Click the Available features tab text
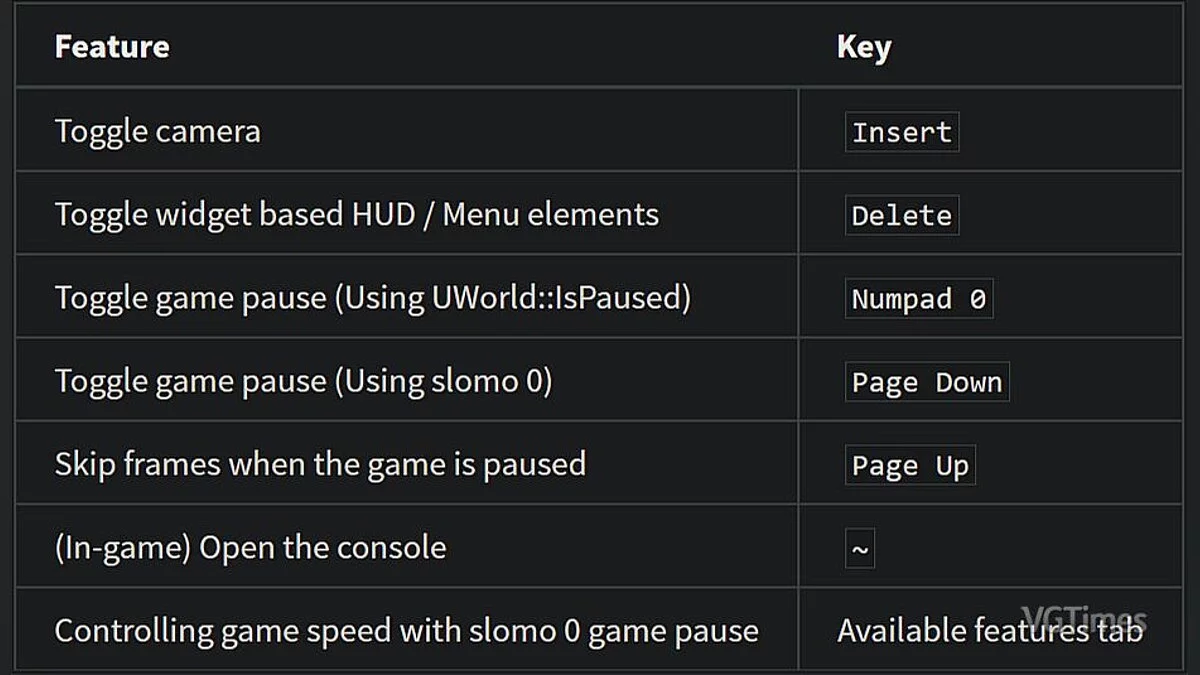Viewport: 1200px width, 675px height. 988,631
